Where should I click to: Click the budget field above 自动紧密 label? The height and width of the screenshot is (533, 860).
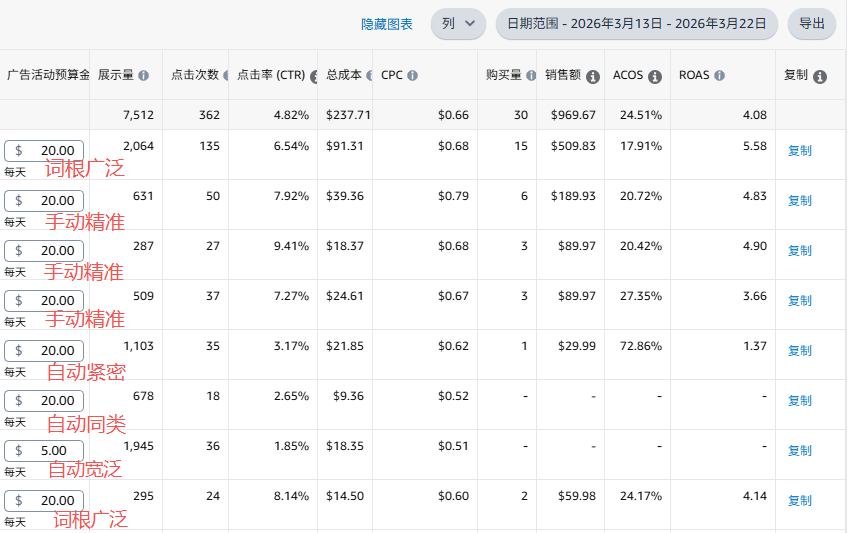tap(44, 351)
